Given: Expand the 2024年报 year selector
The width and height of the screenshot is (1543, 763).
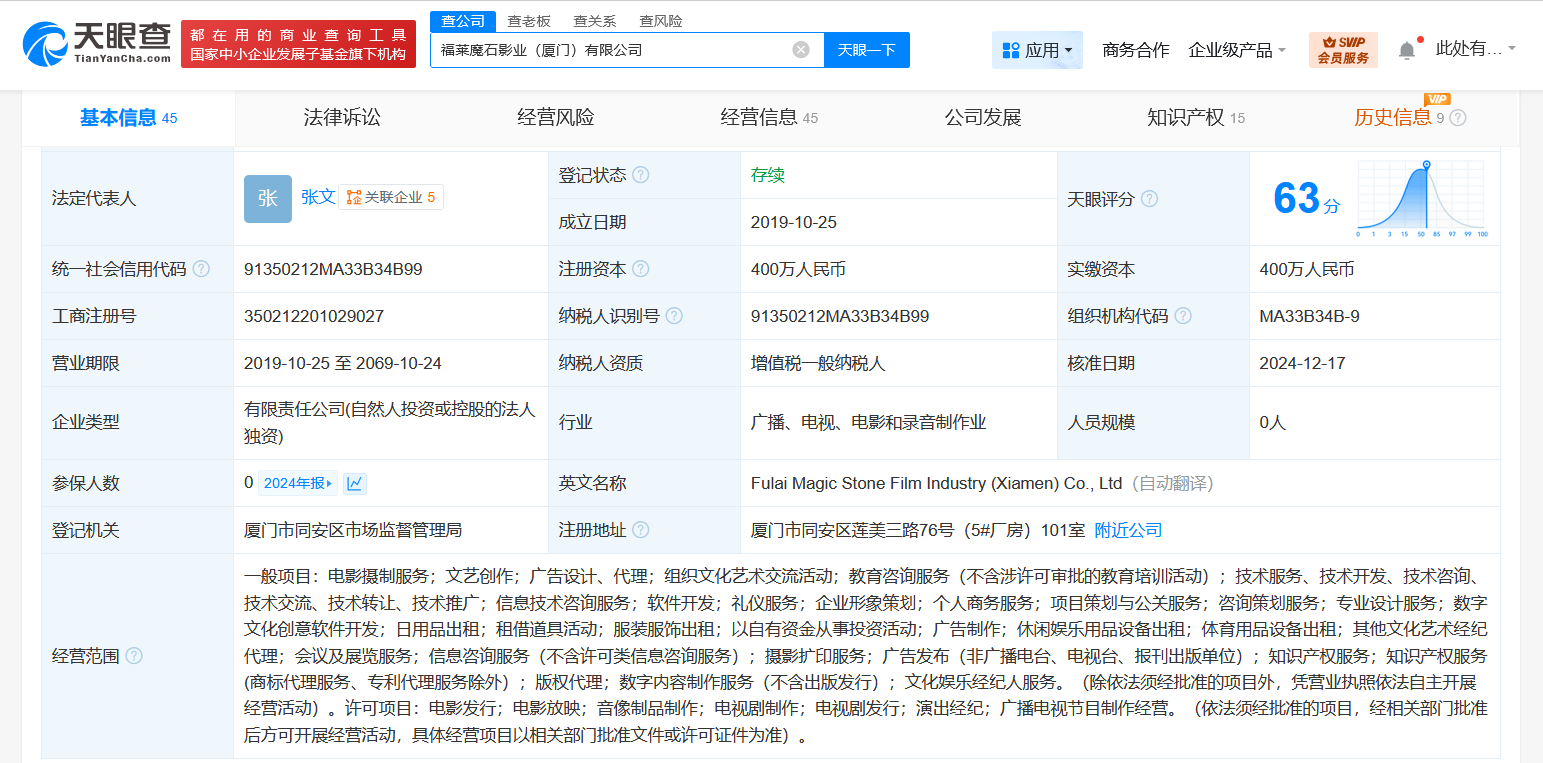Looking at the screenshot, I should point(298,484).
